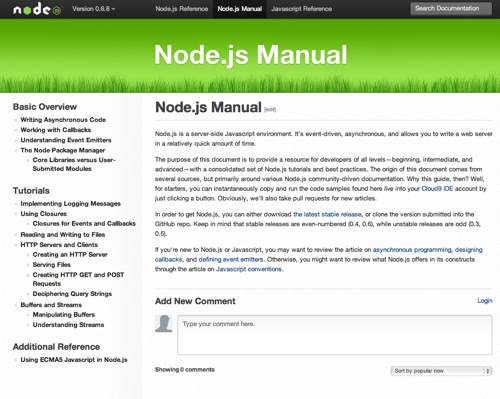Open Understanding Streams tutorial
The image size is (500, 399).
[68, 325]
